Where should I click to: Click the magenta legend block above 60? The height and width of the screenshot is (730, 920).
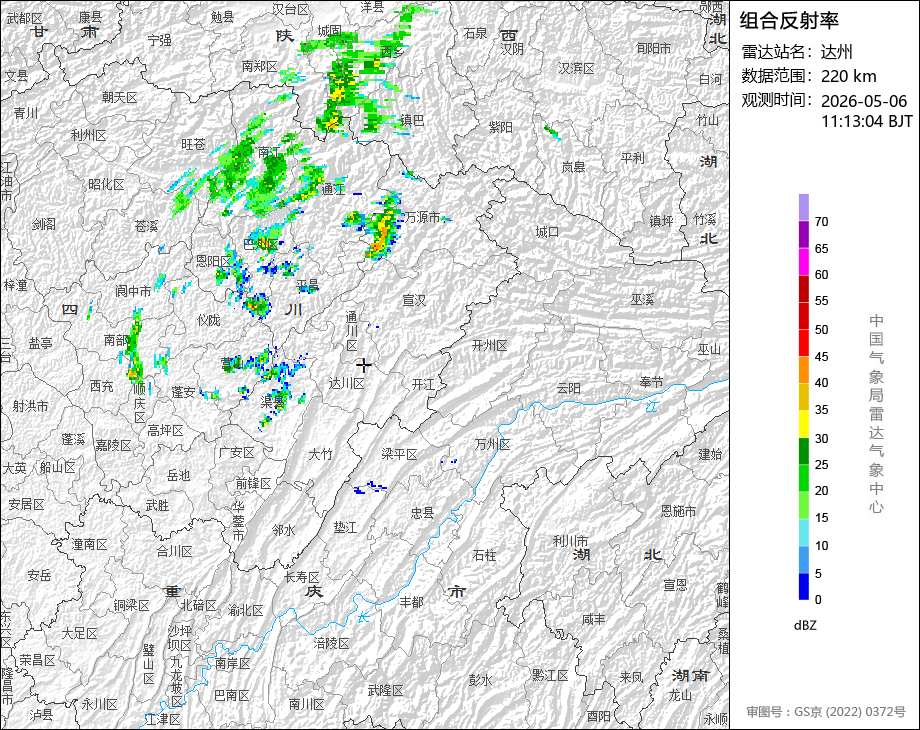[804, 261]
